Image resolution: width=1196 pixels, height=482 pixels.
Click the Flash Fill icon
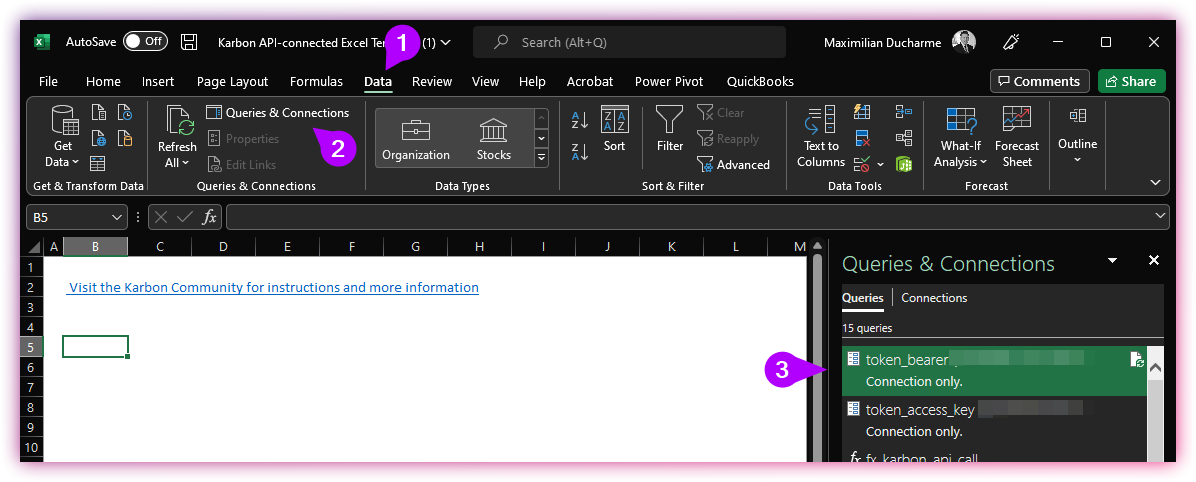(863, 112)
